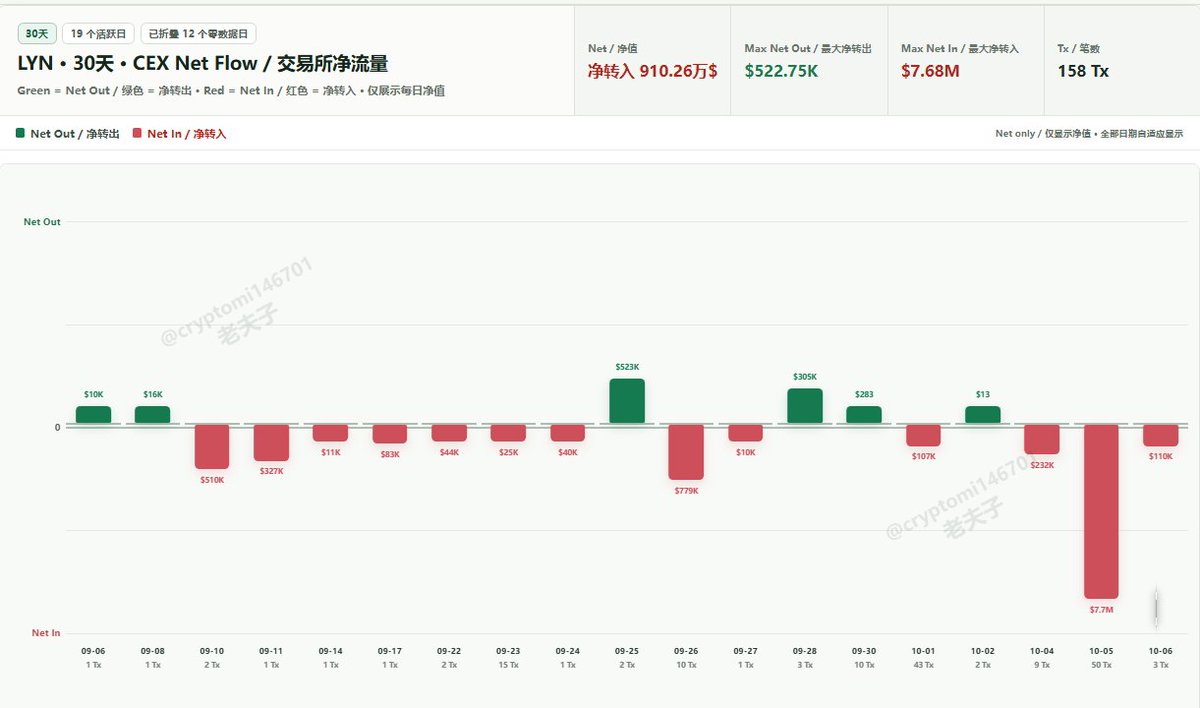Viewport: 1200px width, 708px height.
Task: Click the green bar for 09-28
Action: [805, 406]
